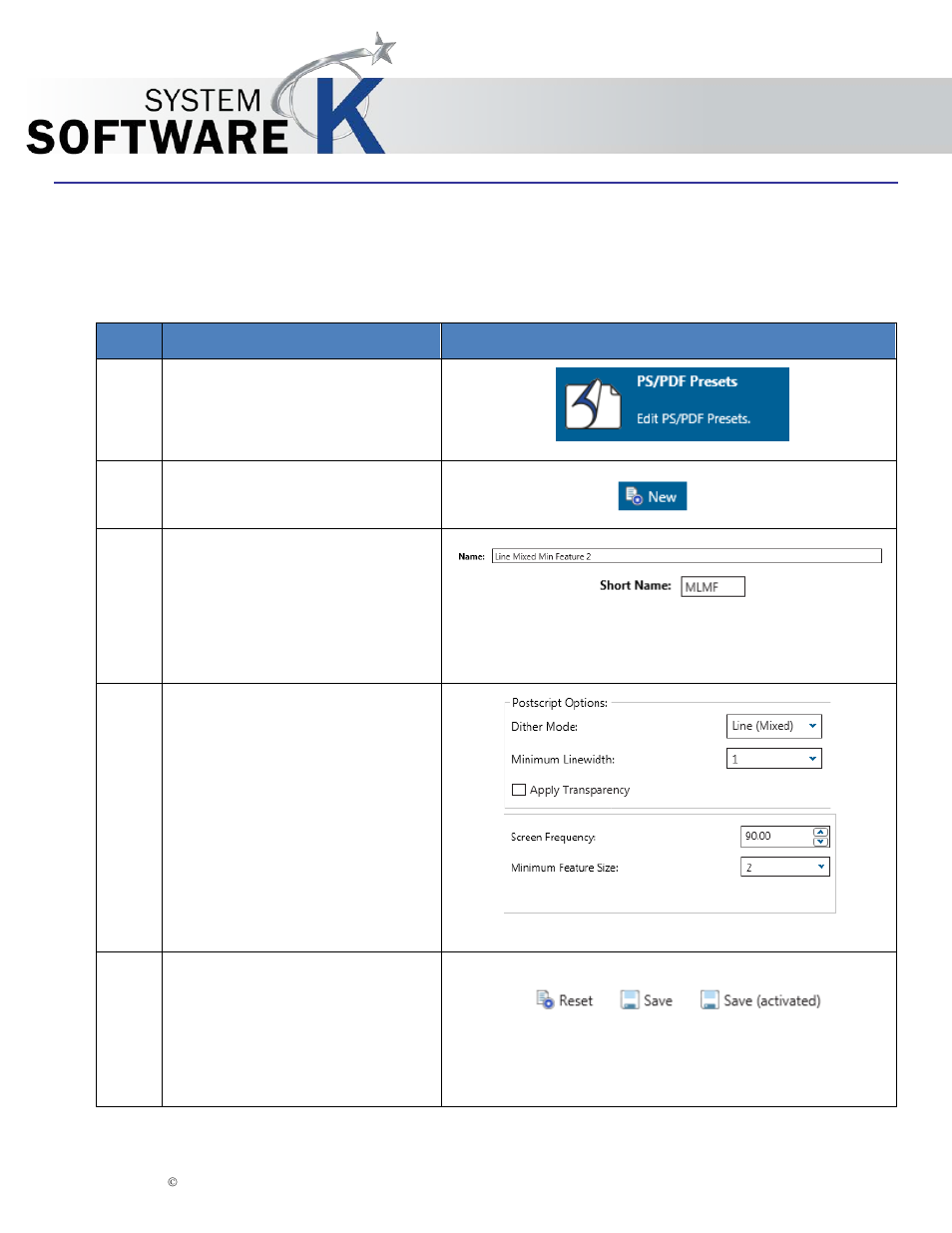Increase Screen Frequency with the up arrow
The image size is (952, 1233).
click(x=820, y=832)
